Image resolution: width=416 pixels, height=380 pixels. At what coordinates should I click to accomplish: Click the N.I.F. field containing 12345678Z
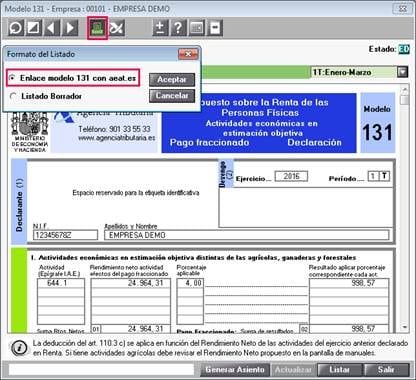[65, 235]
